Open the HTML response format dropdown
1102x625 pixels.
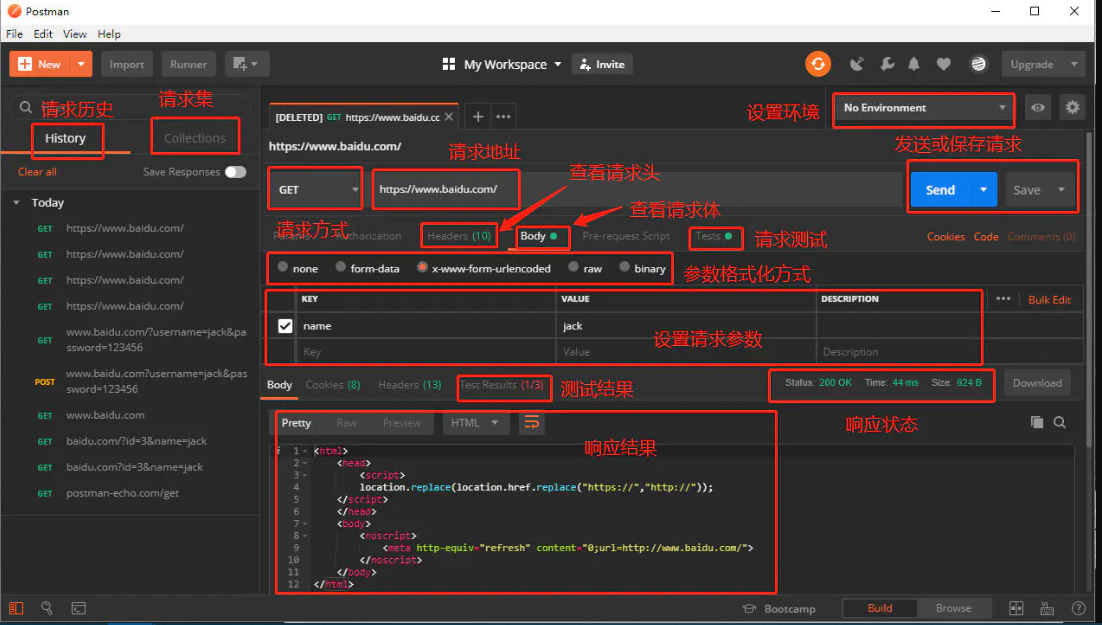pyautogui.click(x=474, y=423)
